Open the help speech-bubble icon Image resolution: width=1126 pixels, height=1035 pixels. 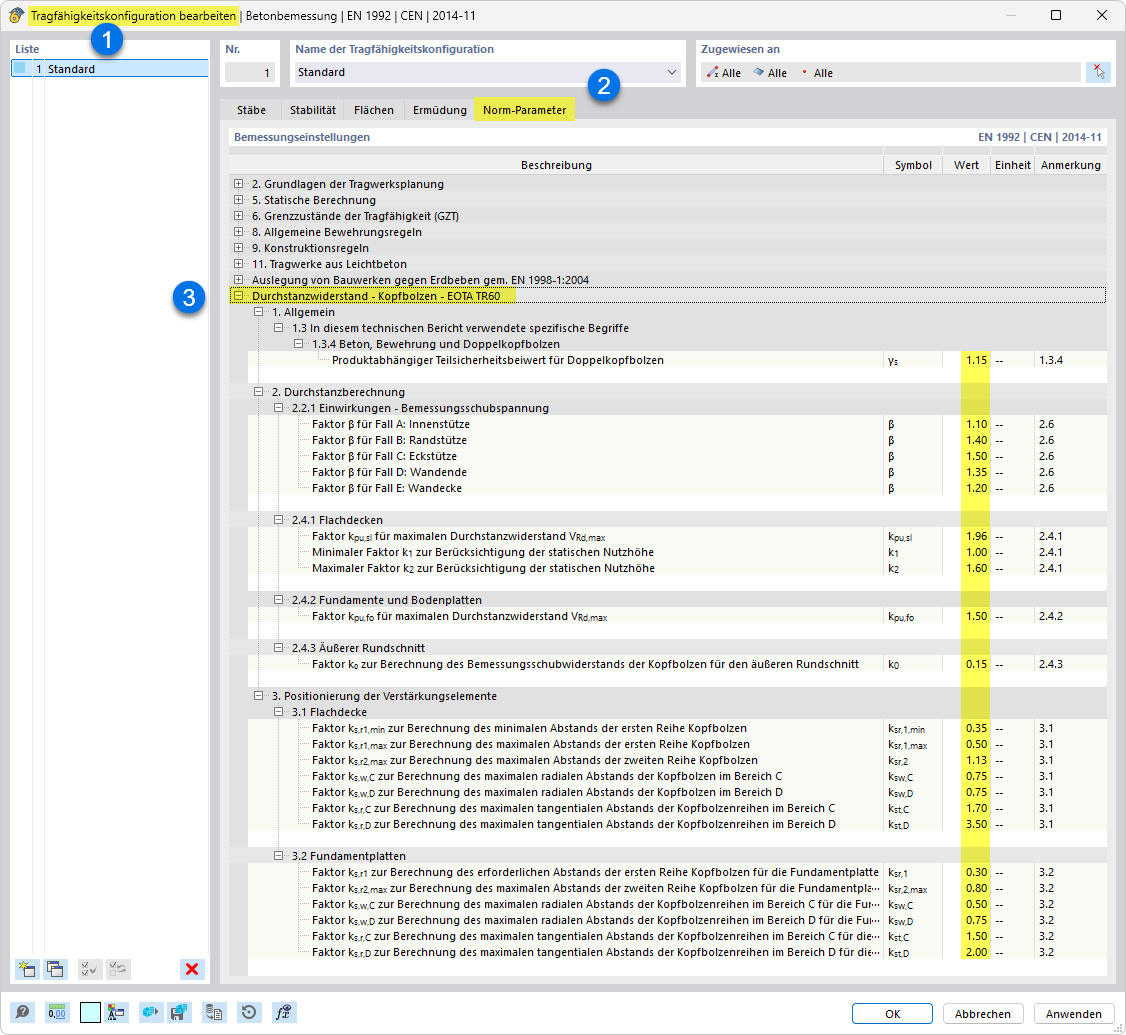(x=22, y=1013)
